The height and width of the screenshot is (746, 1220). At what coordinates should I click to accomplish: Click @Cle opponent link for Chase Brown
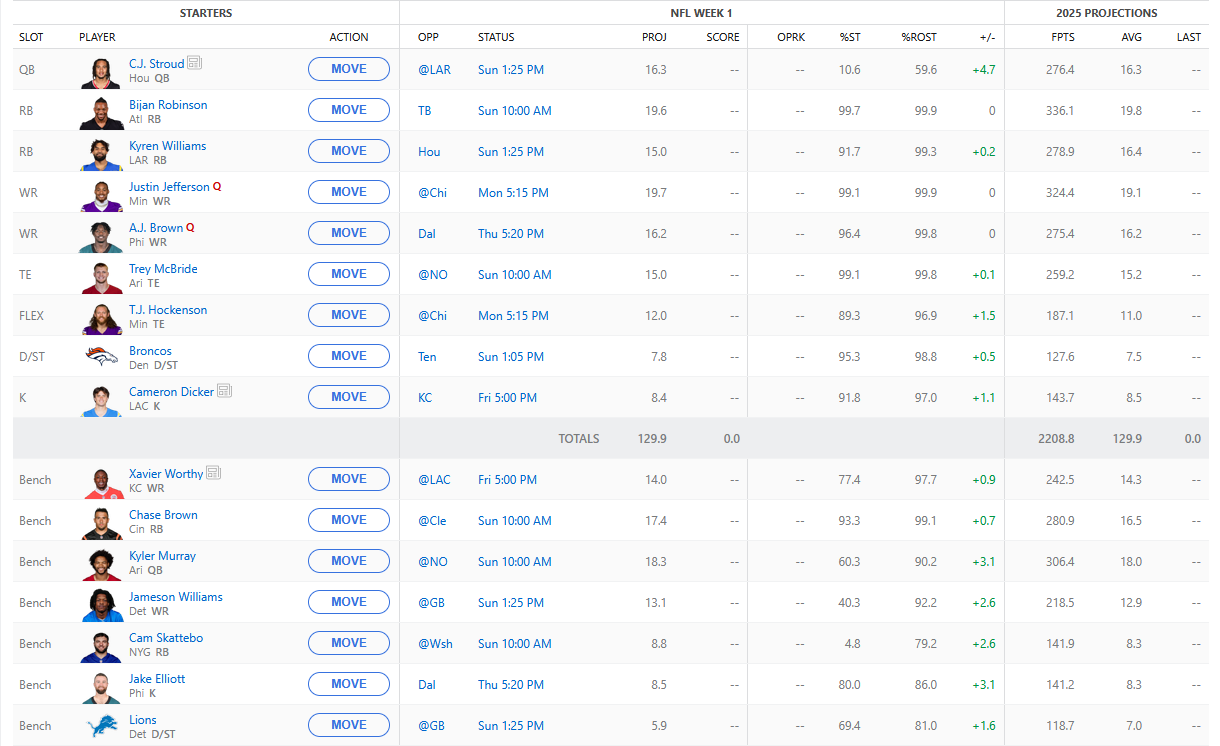[432, 521]
